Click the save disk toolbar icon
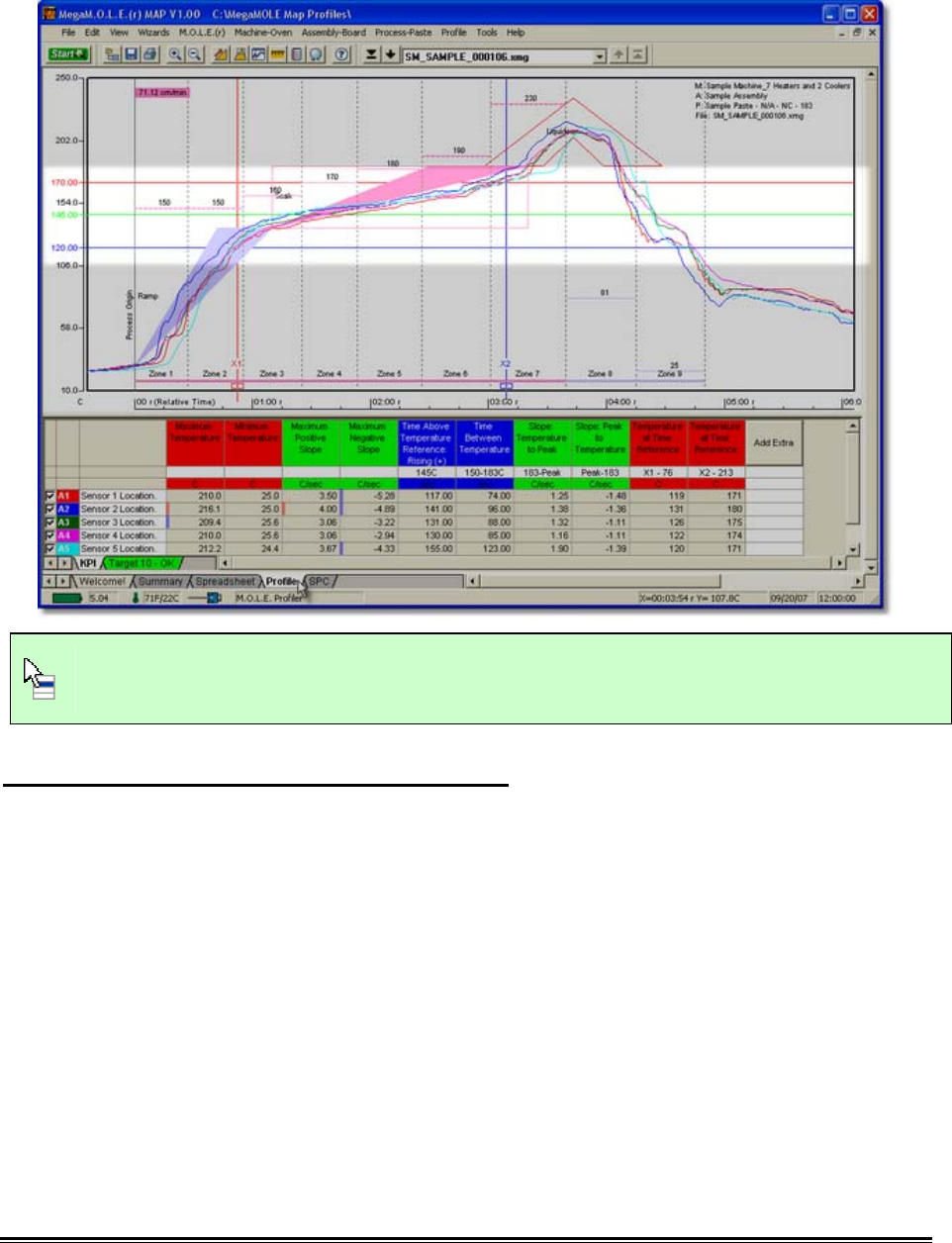The height and width of the screenshot is (1243, 952). tap(131, 55)
